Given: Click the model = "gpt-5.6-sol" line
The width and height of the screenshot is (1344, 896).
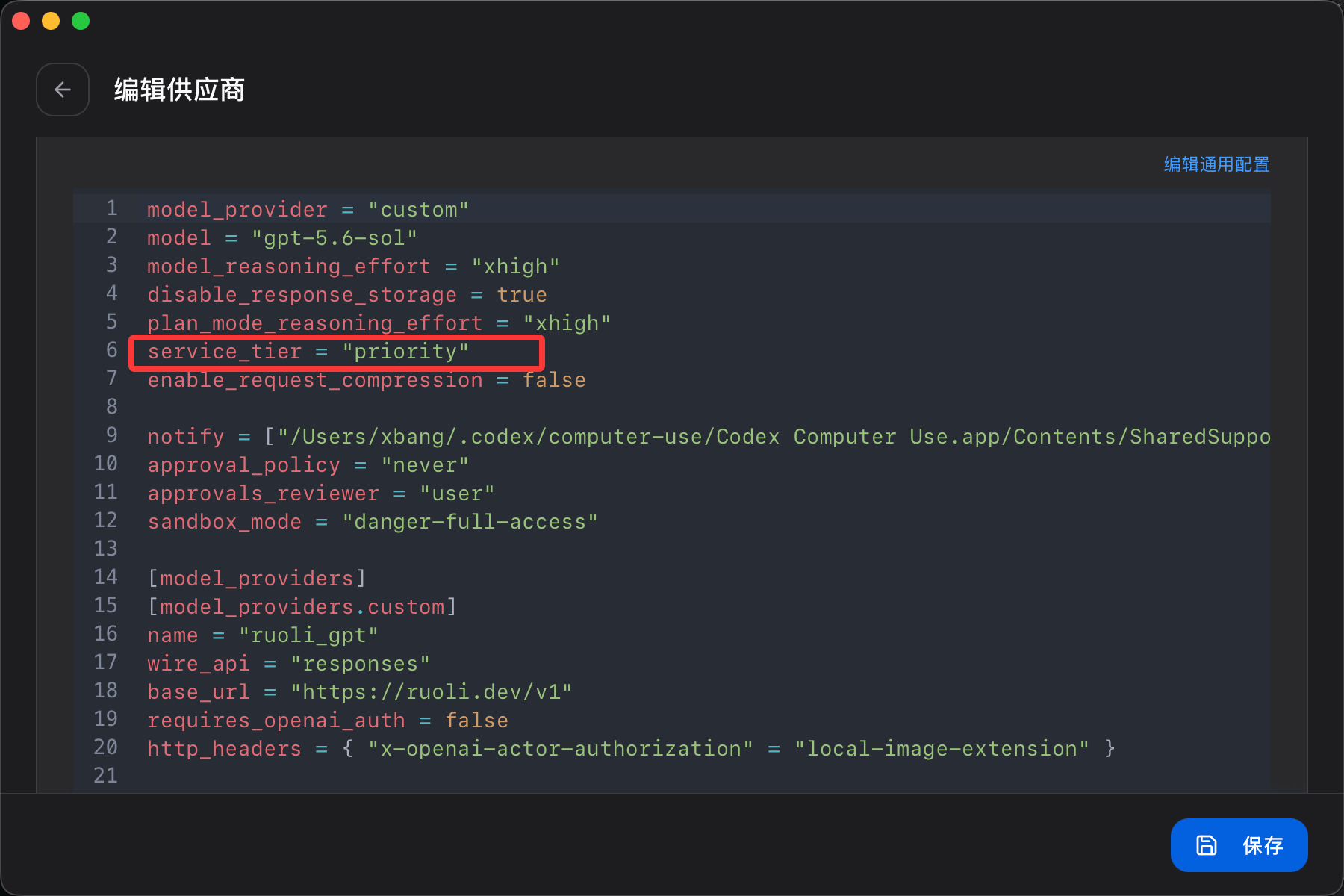Looking at the screenshot, I should pos(282,237).
